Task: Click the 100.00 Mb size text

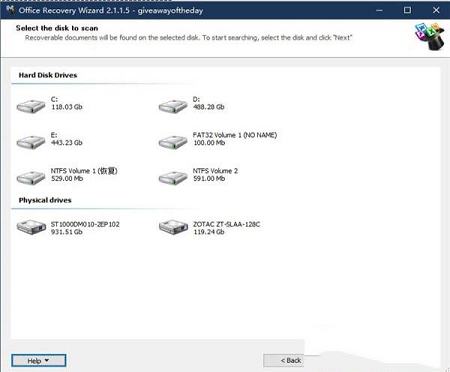Action: tap(209, 143)
